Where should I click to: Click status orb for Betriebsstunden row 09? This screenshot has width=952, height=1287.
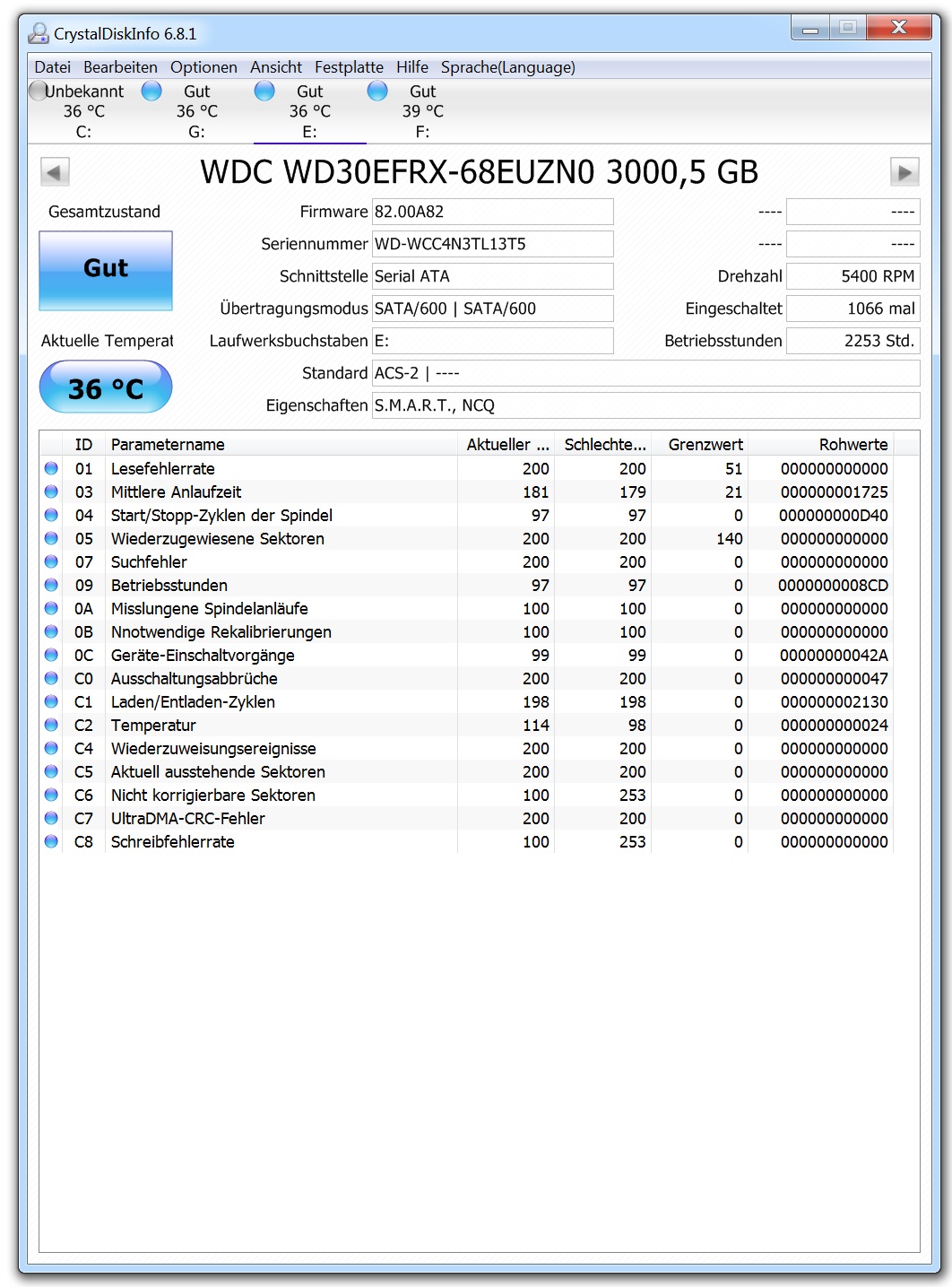(x=51, y=585)
